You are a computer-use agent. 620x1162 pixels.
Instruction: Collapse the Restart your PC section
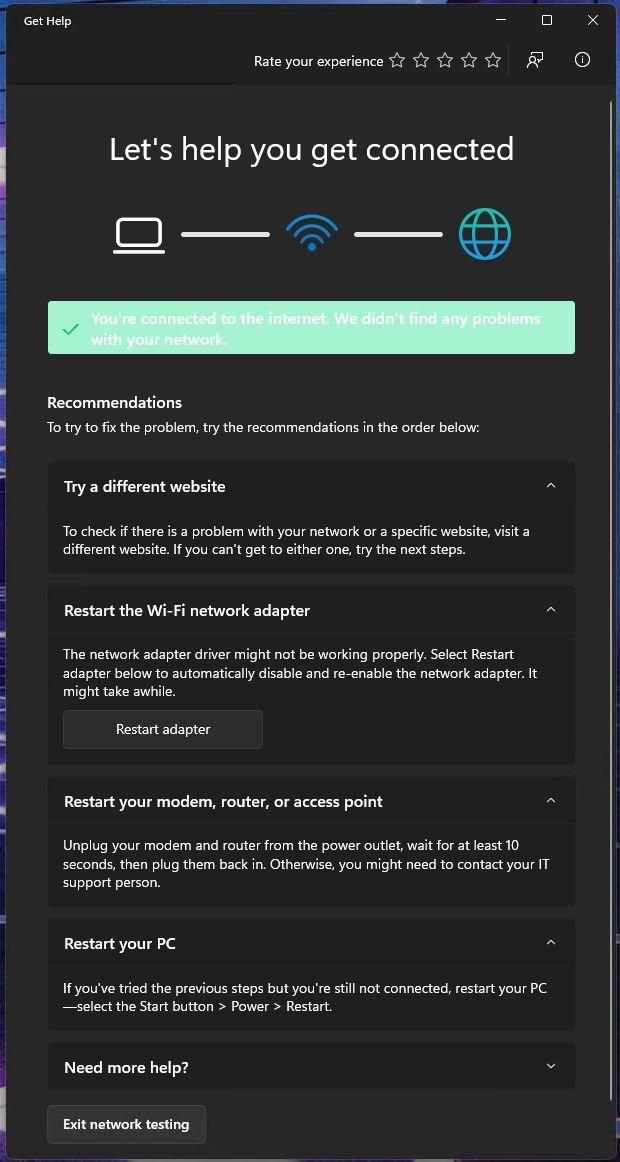pyautogui.click(x=550, y=942)
